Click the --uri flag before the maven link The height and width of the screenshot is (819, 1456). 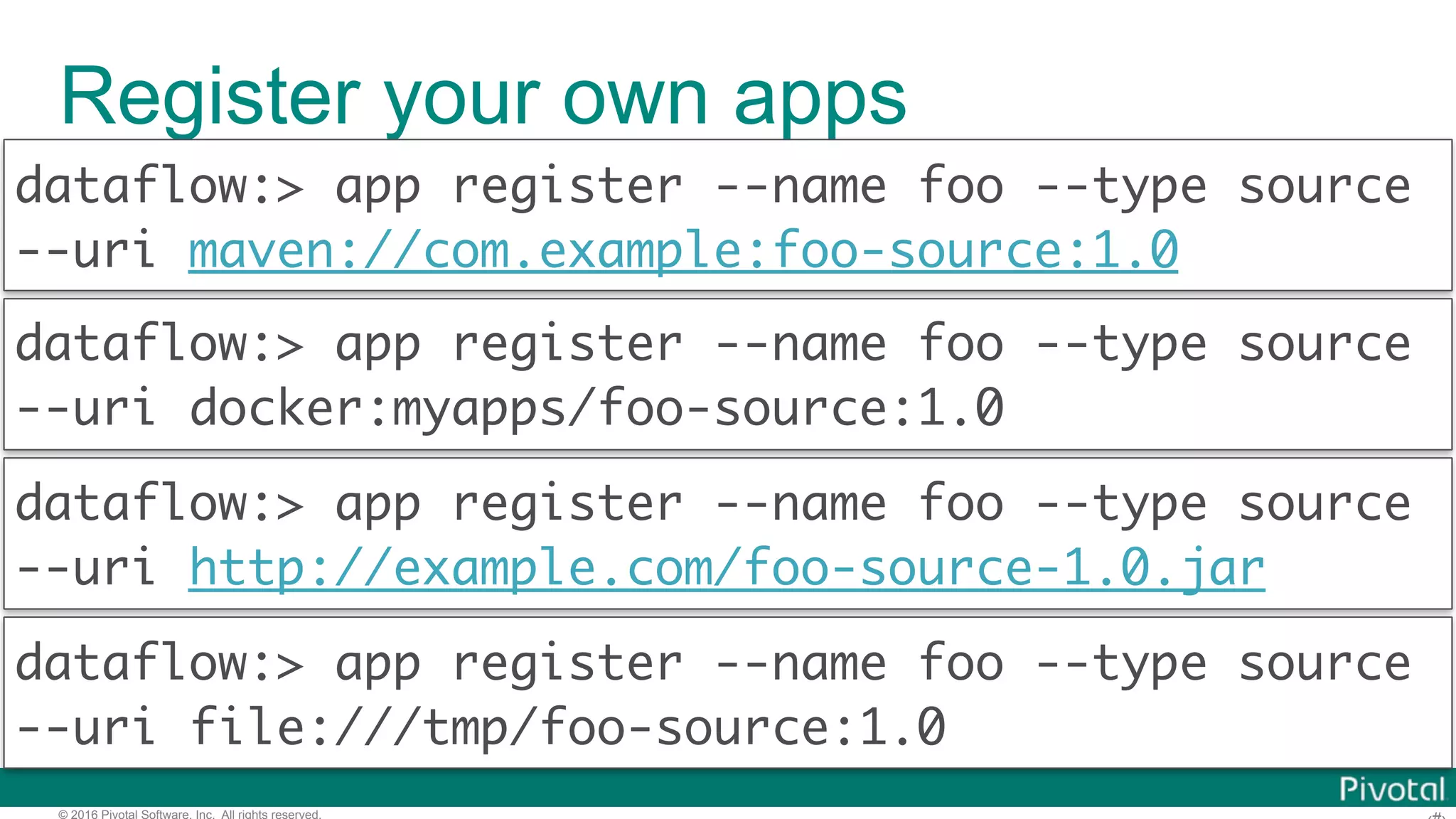tap(85, 251)
